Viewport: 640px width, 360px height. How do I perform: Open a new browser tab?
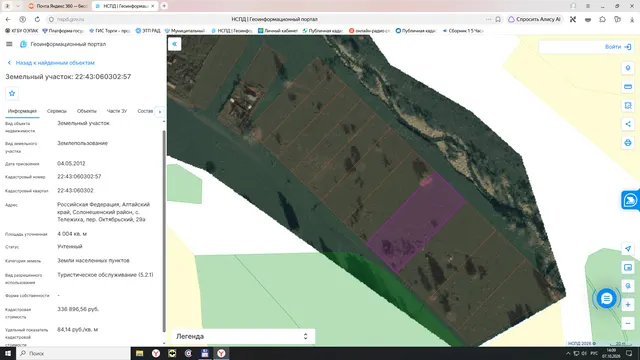164,6
